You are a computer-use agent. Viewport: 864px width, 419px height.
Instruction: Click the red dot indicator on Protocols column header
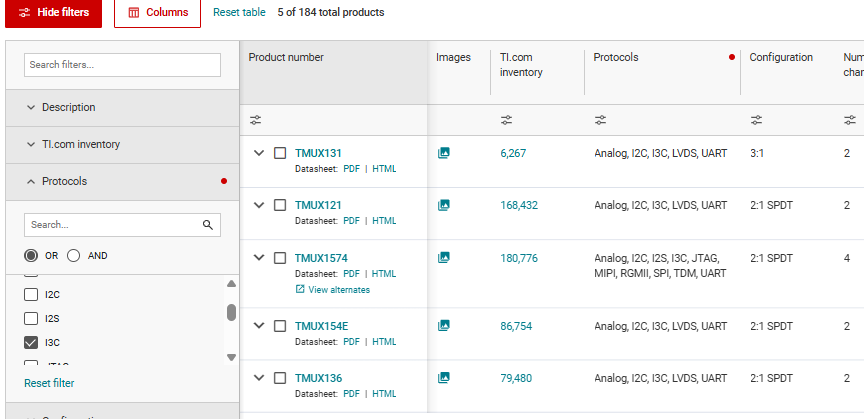coord(732,57)
